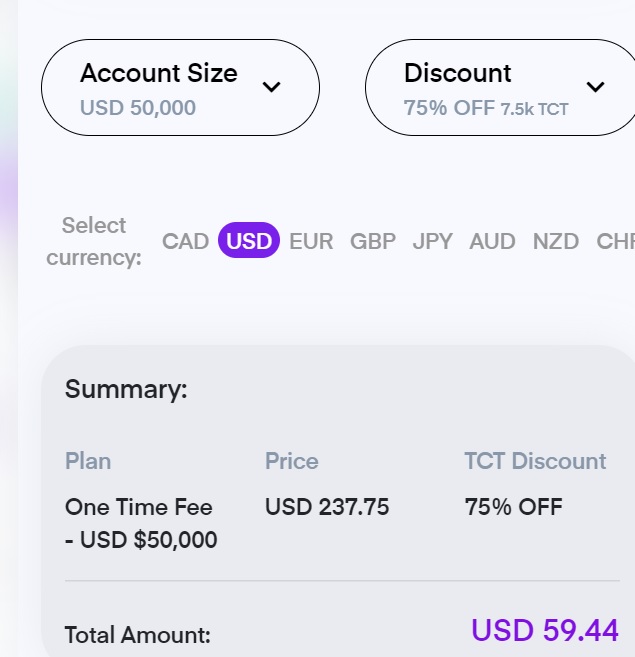Click the Summary heading
635x657 pixels.
click(x=126, y=389)
